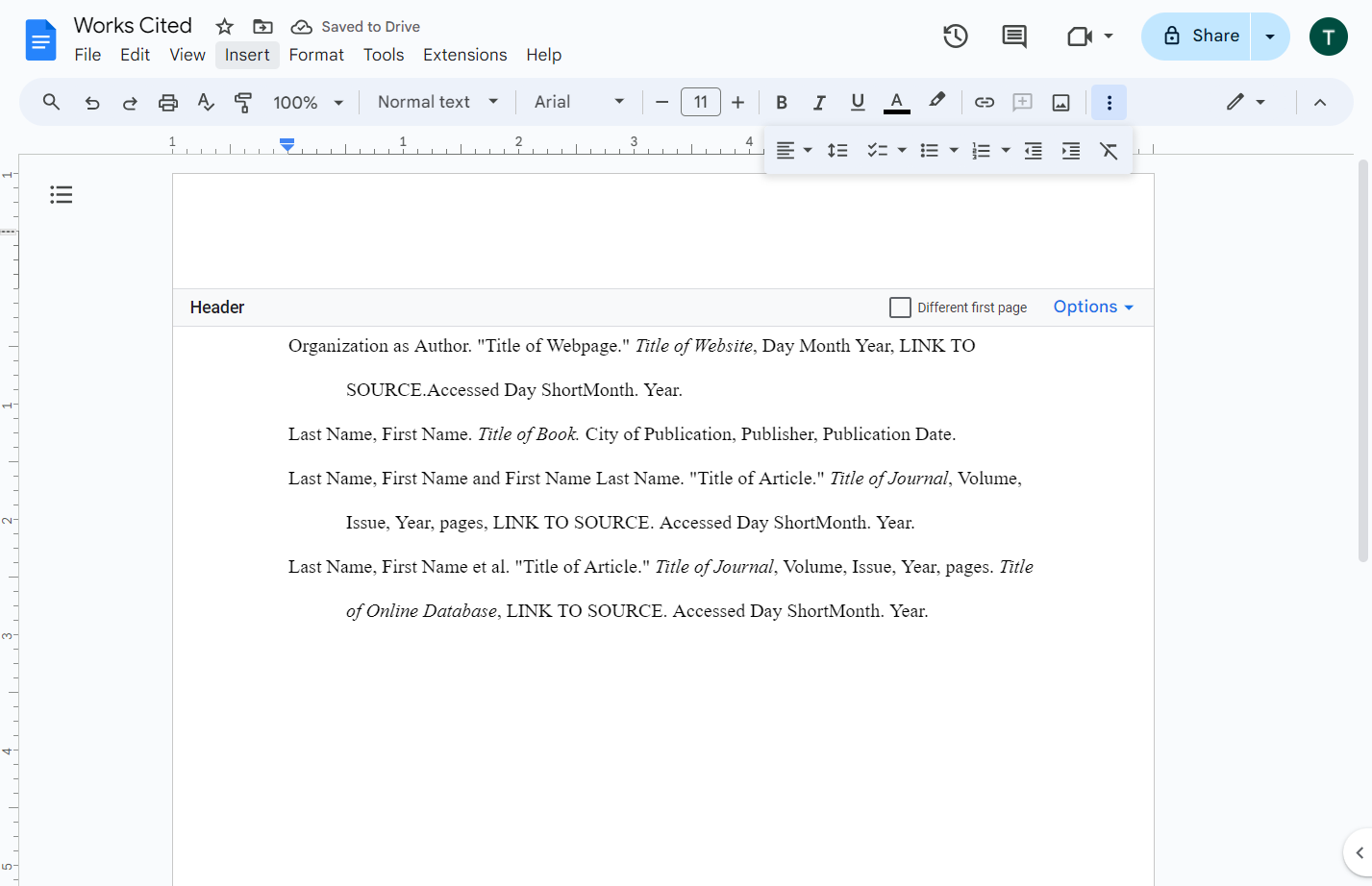Toggle underline formatting

click(858, 102)
